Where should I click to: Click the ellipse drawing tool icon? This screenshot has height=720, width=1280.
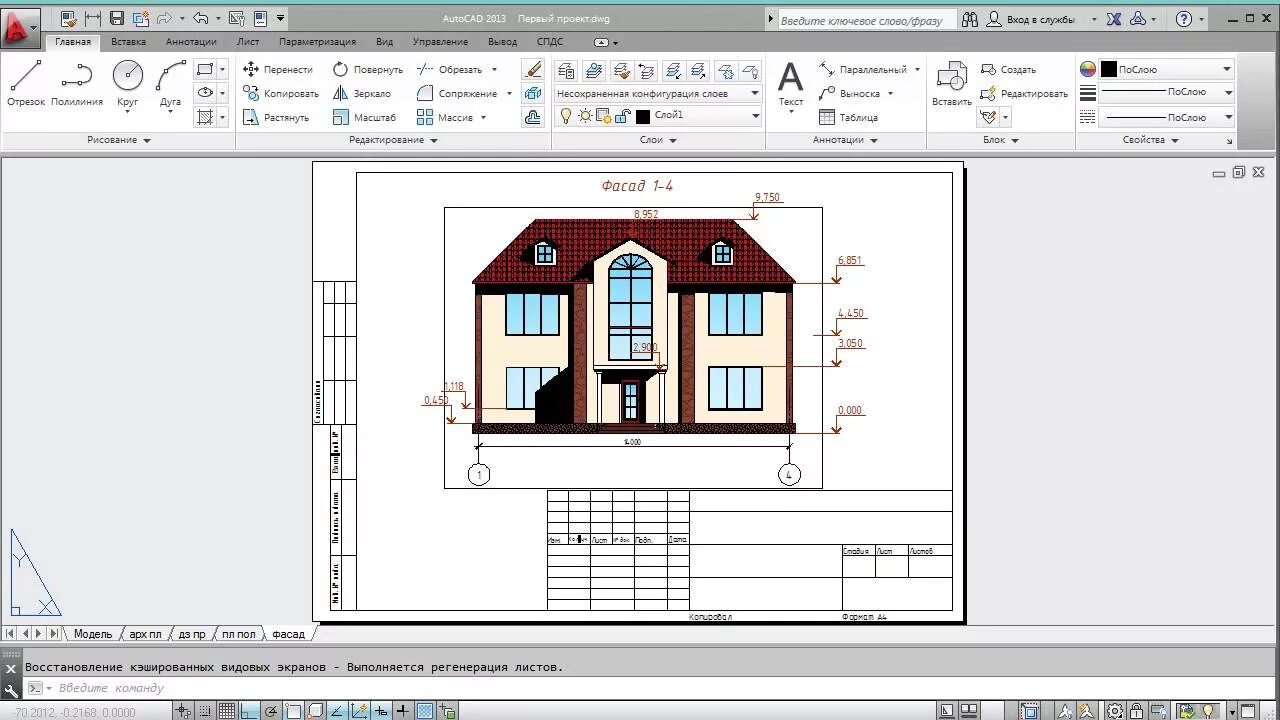click(x=205, y=93)
